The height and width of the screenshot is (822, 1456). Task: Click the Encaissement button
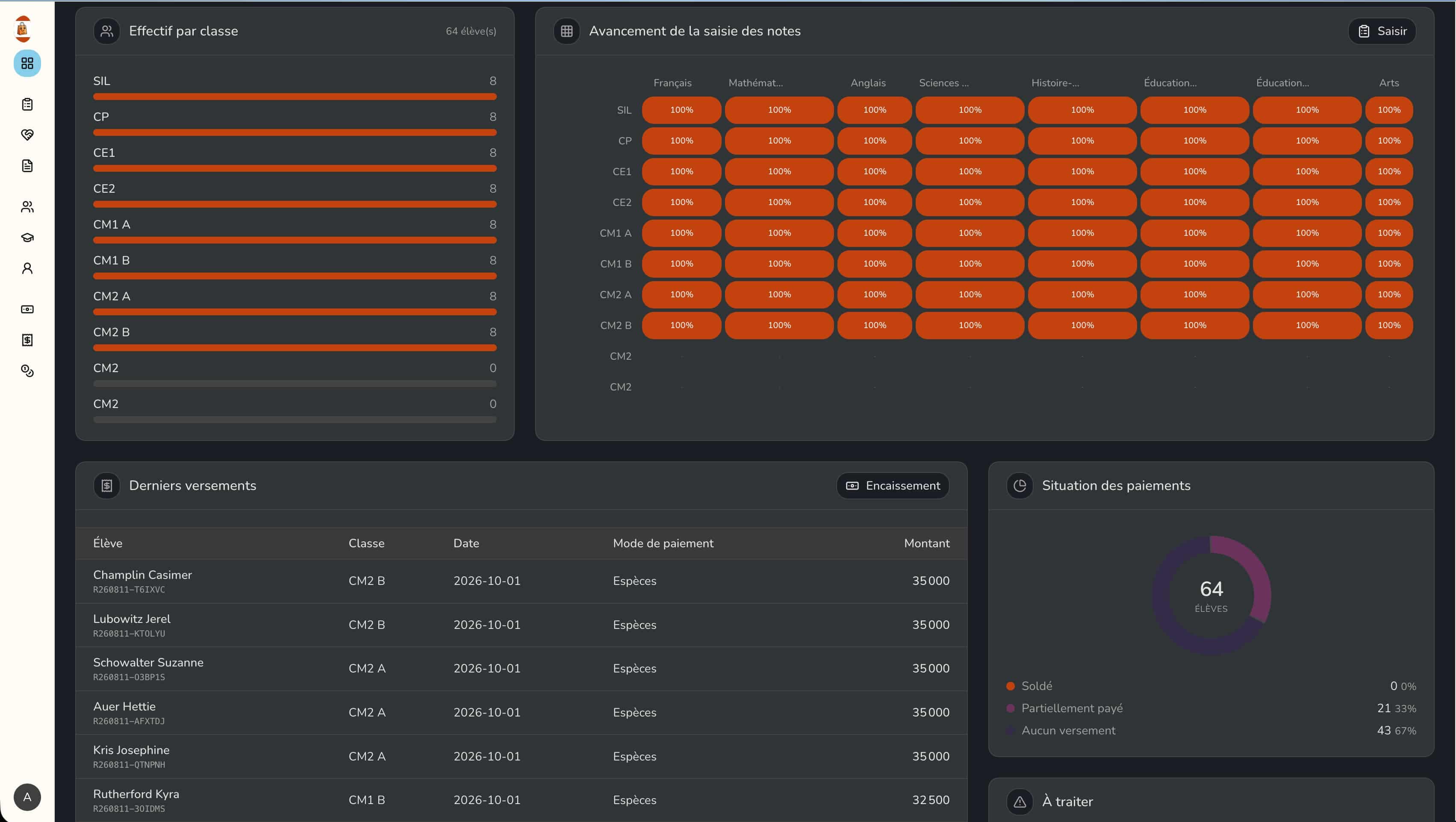point(893,485)
